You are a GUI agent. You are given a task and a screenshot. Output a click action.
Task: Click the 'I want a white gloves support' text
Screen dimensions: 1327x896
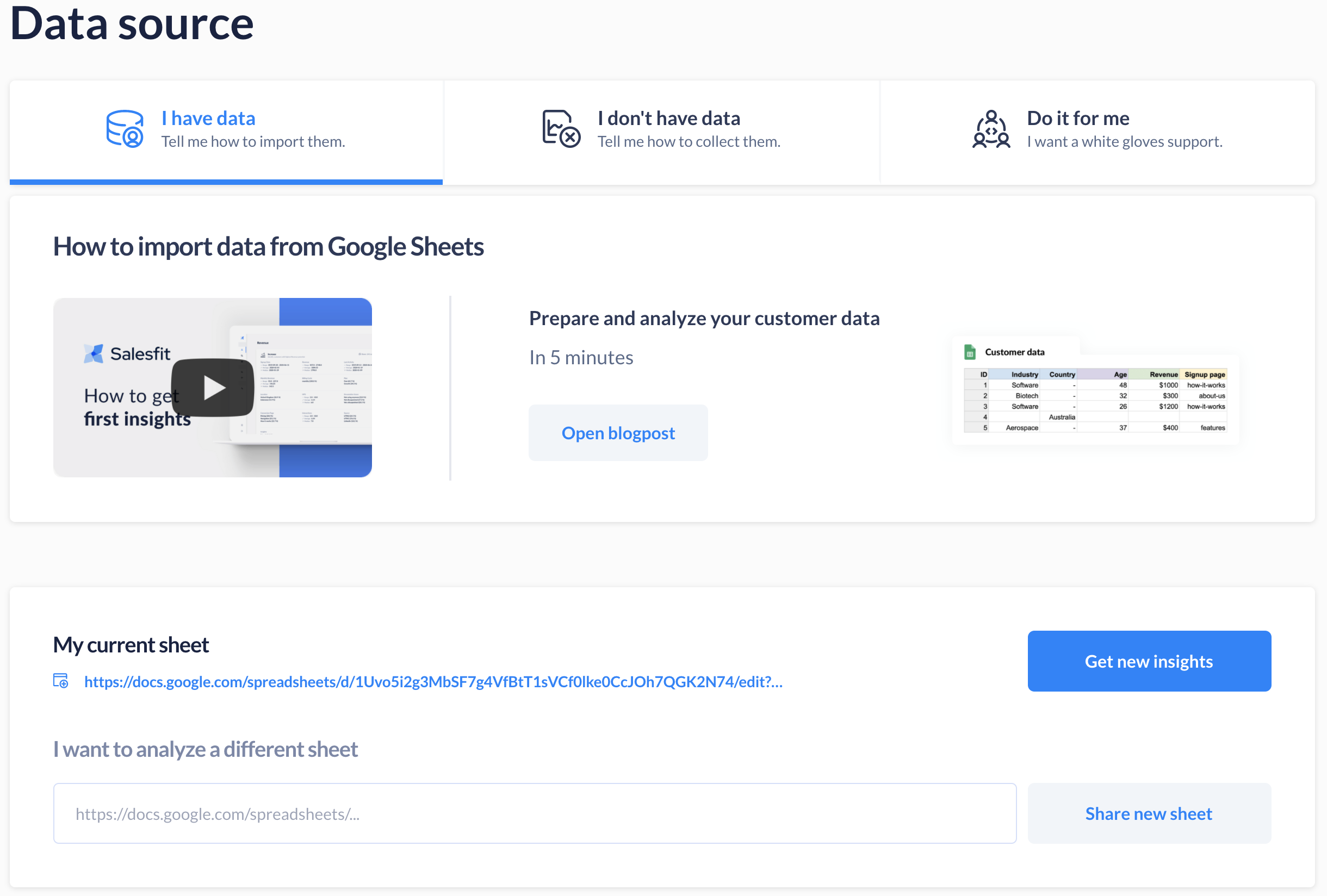[x=1124, y=141]
